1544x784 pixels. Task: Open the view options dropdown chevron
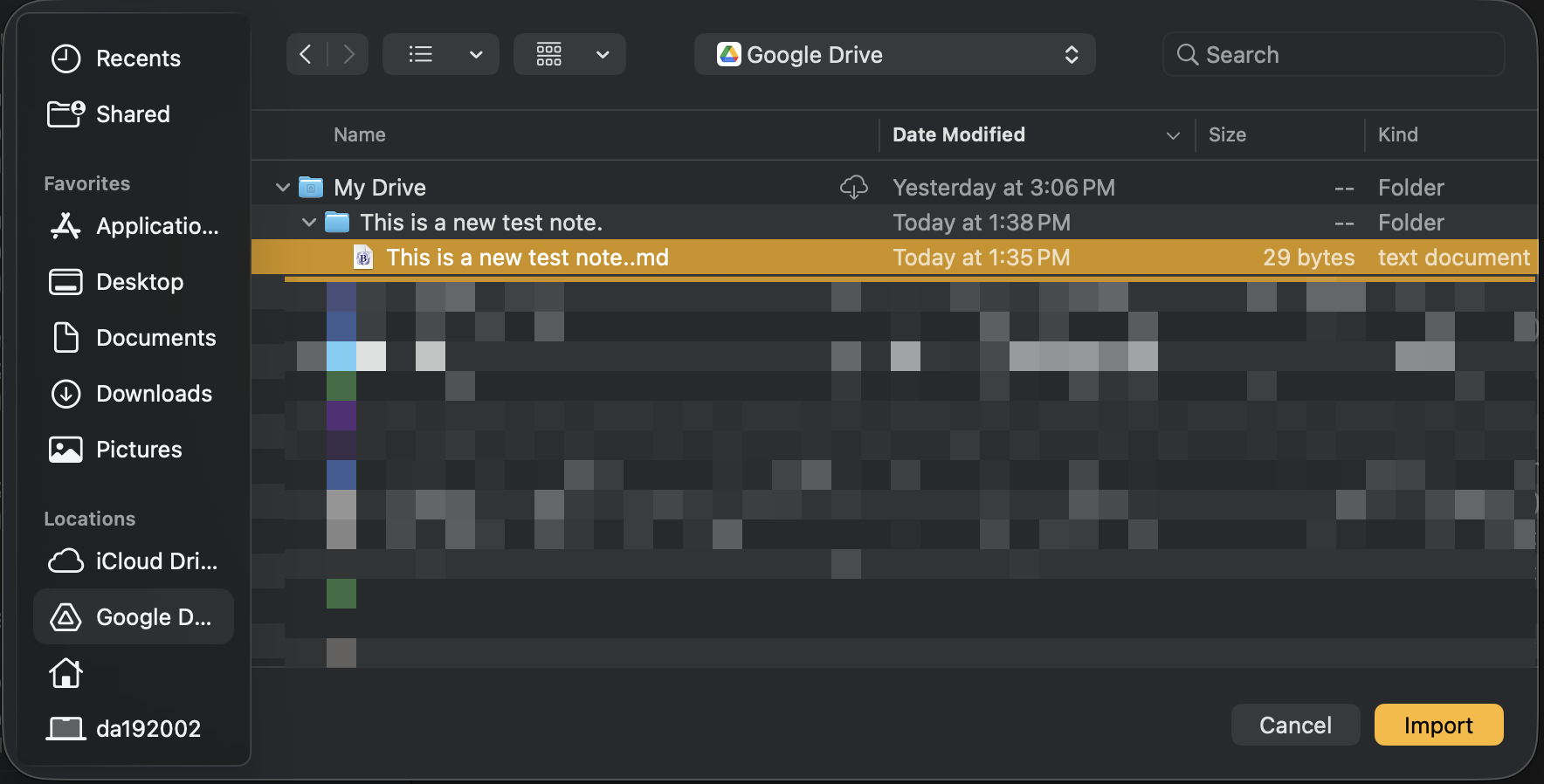pyautogui.click(x=476, y=55)
